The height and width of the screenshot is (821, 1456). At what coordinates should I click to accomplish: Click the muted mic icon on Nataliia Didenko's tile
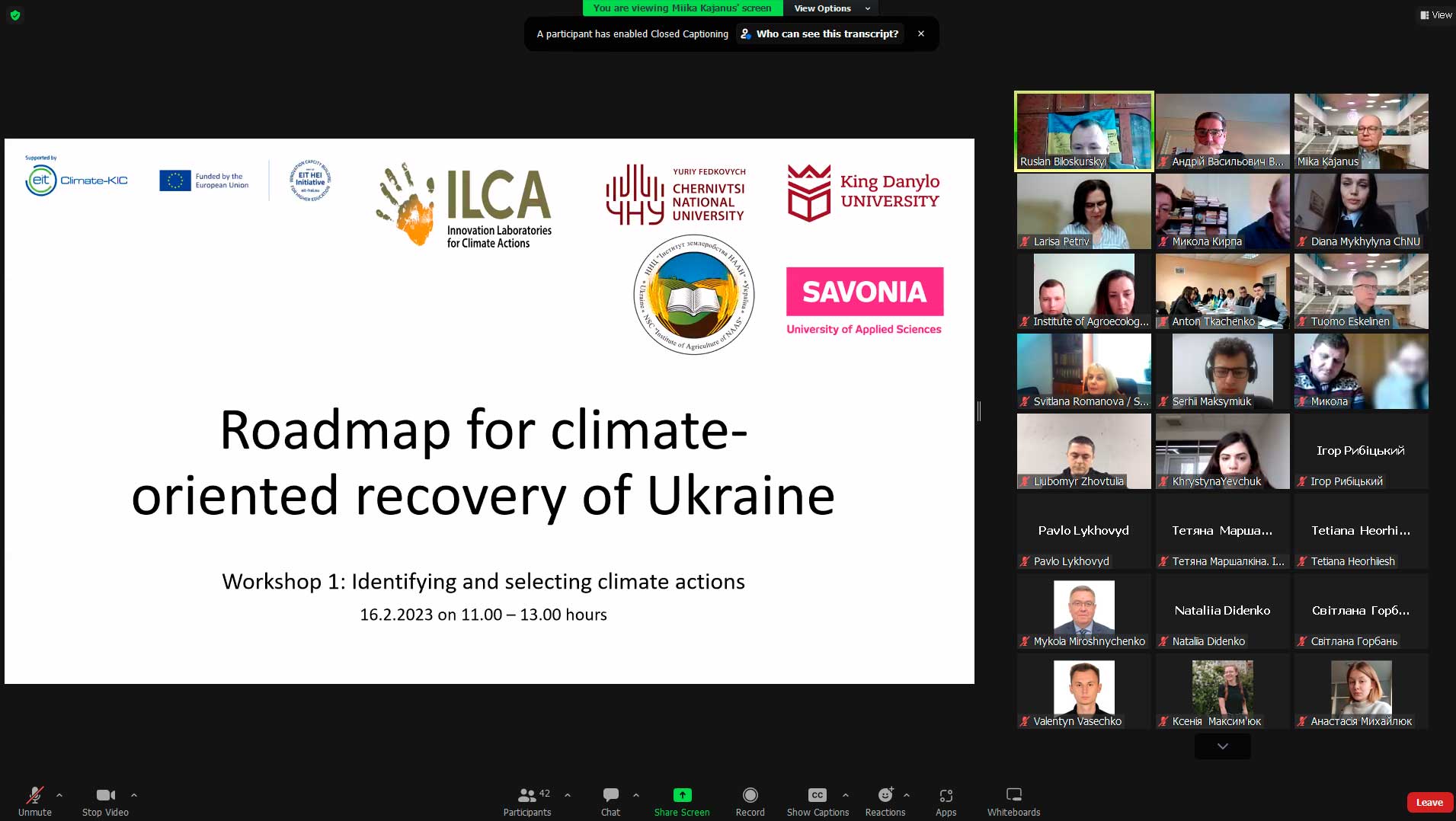tap(1164, 641)
